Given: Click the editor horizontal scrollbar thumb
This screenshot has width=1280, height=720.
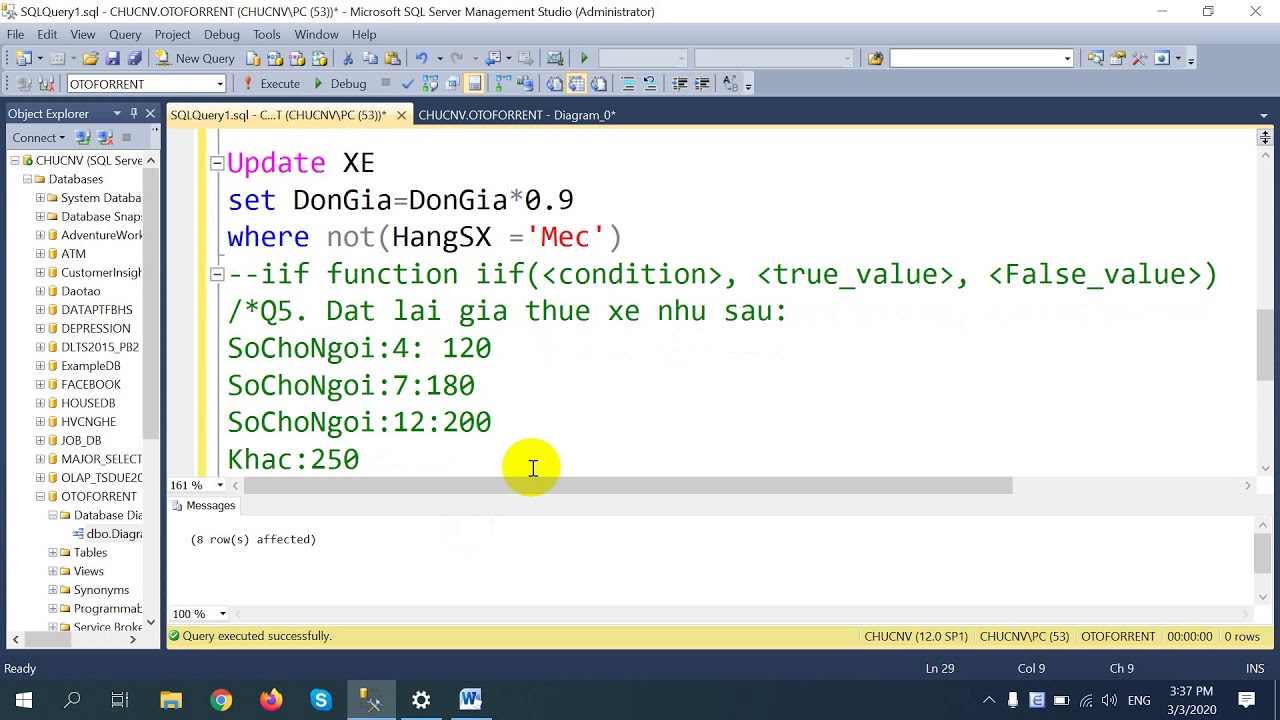Looking at the screenshot, I should coord(628,485).
